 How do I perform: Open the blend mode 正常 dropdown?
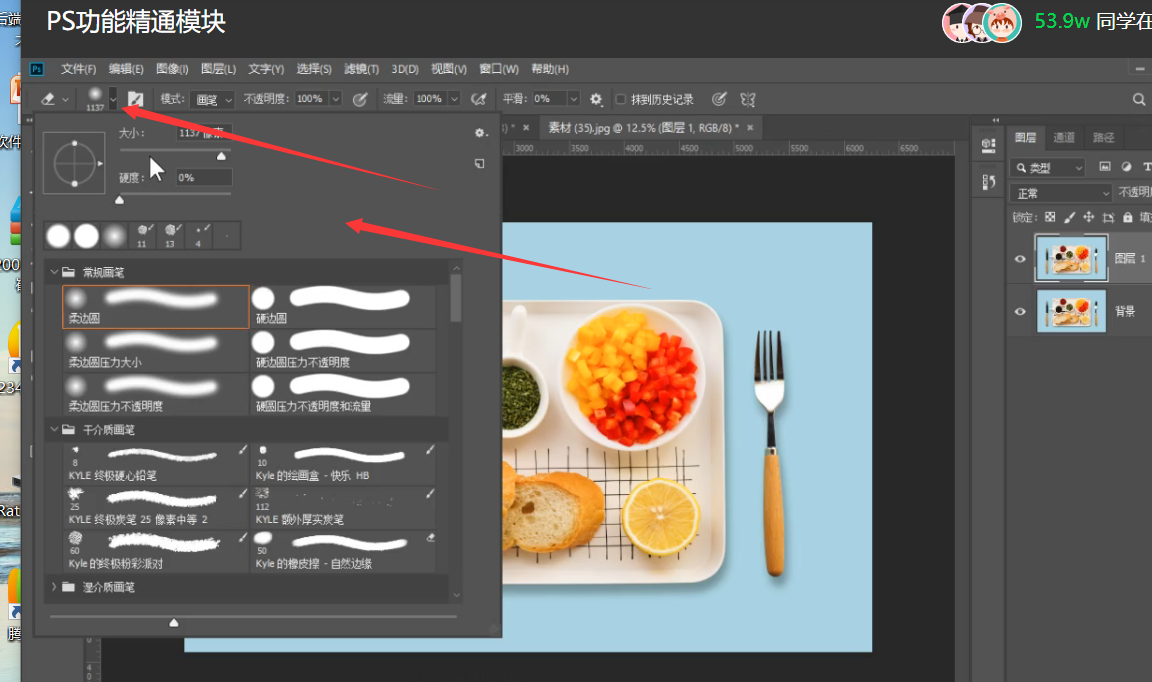tap(1061, 193)
